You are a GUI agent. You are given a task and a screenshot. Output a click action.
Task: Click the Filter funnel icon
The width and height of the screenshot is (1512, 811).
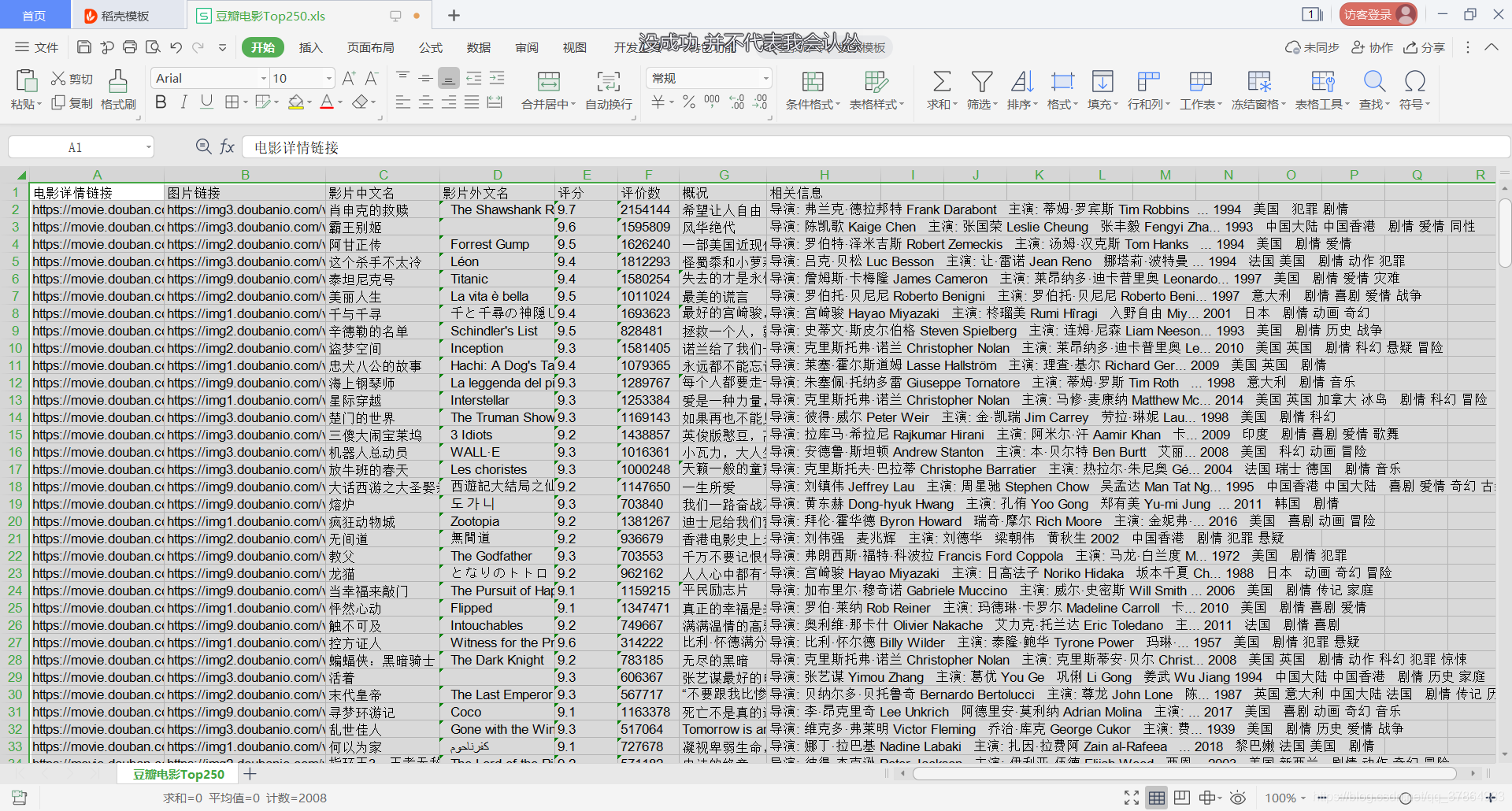[981, 81]
